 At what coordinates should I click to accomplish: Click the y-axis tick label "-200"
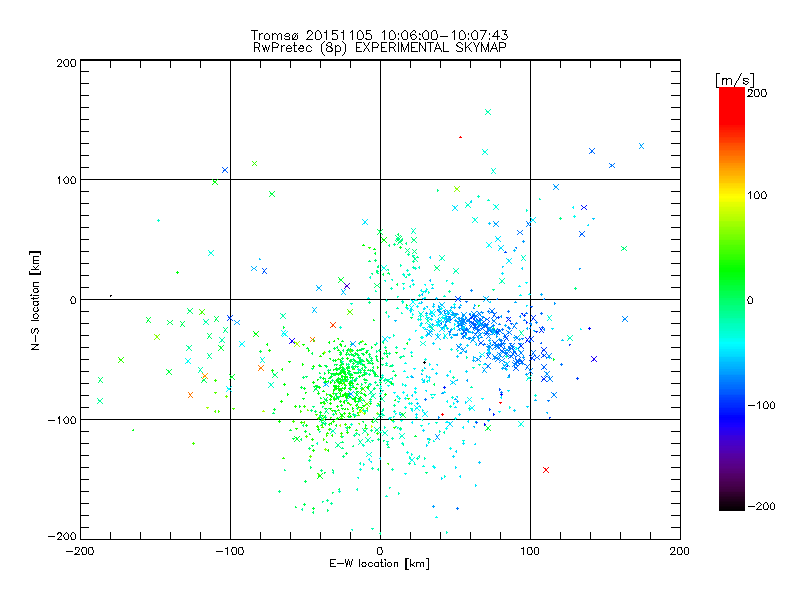coord(62,536)
